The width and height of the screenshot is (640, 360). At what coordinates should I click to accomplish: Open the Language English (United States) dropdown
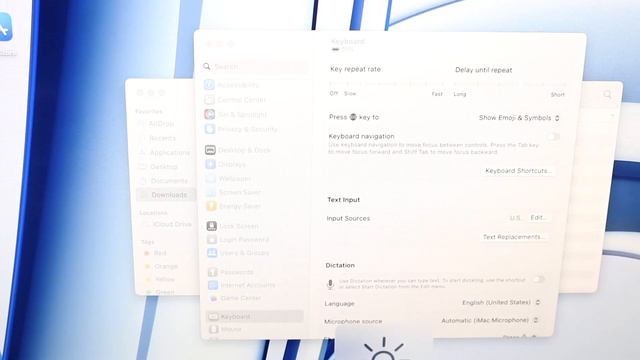click(501, 302)
